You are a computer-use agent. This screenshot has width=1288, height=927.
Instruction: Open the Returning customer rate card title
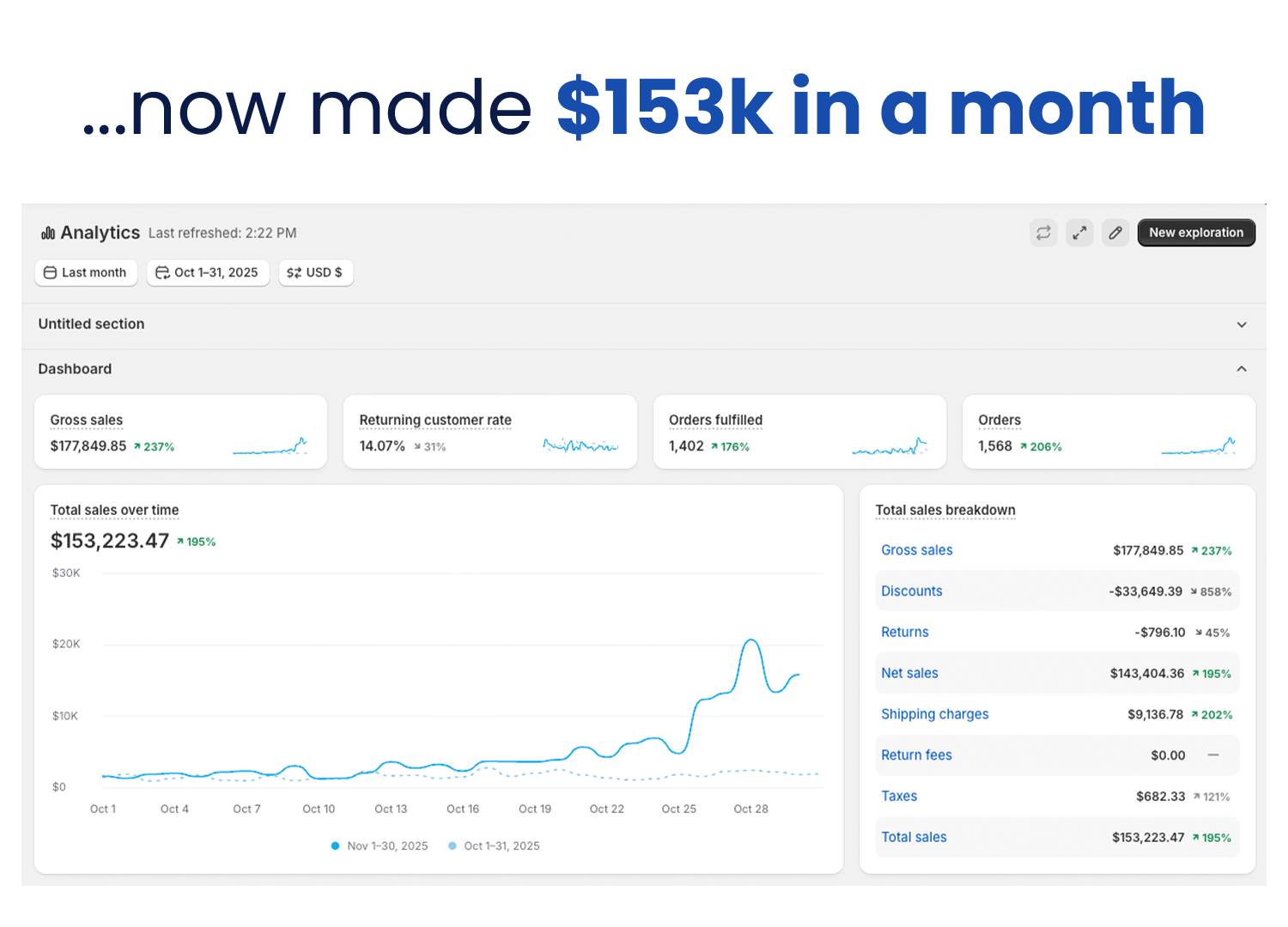[435, 421]
